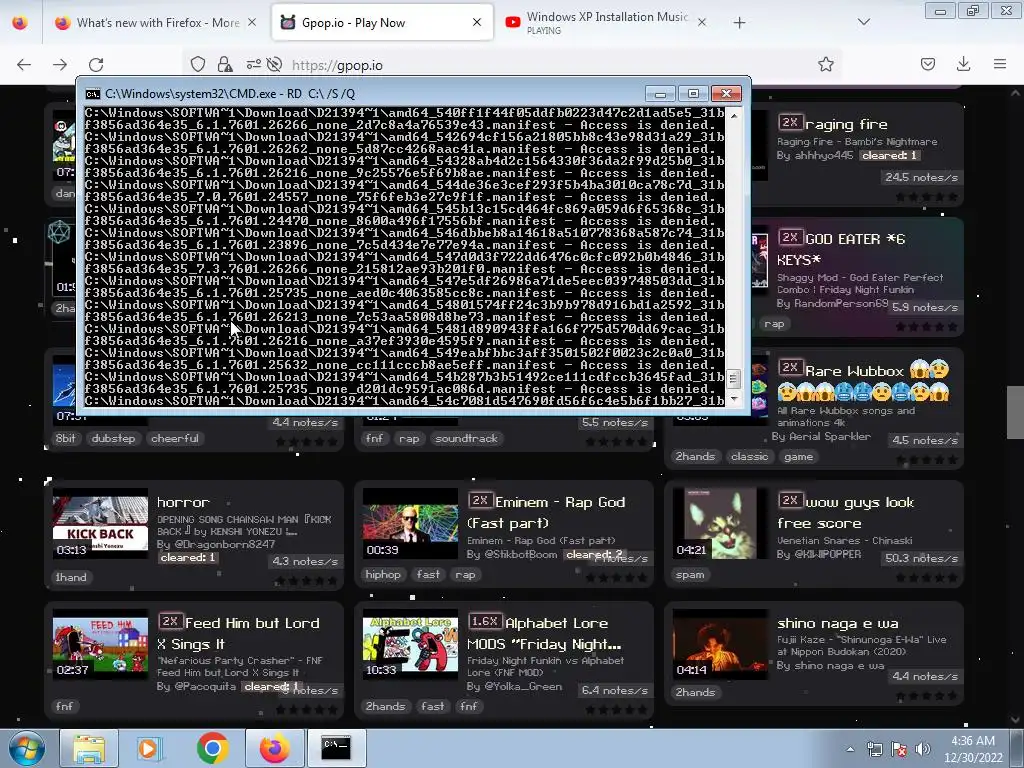Click the 2X badge on raging fire
Screen dimensions: 1024x768
790,122
